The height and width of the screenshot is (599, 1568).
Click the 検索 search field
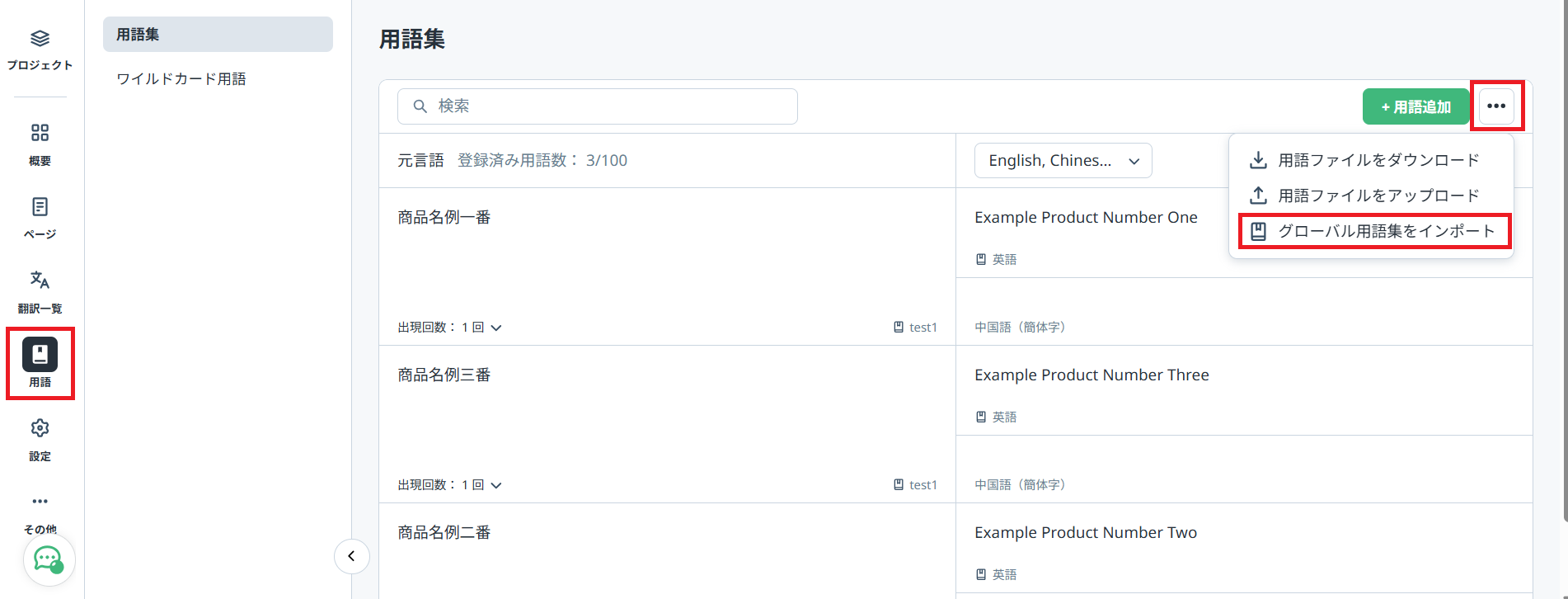click(597, 106)
